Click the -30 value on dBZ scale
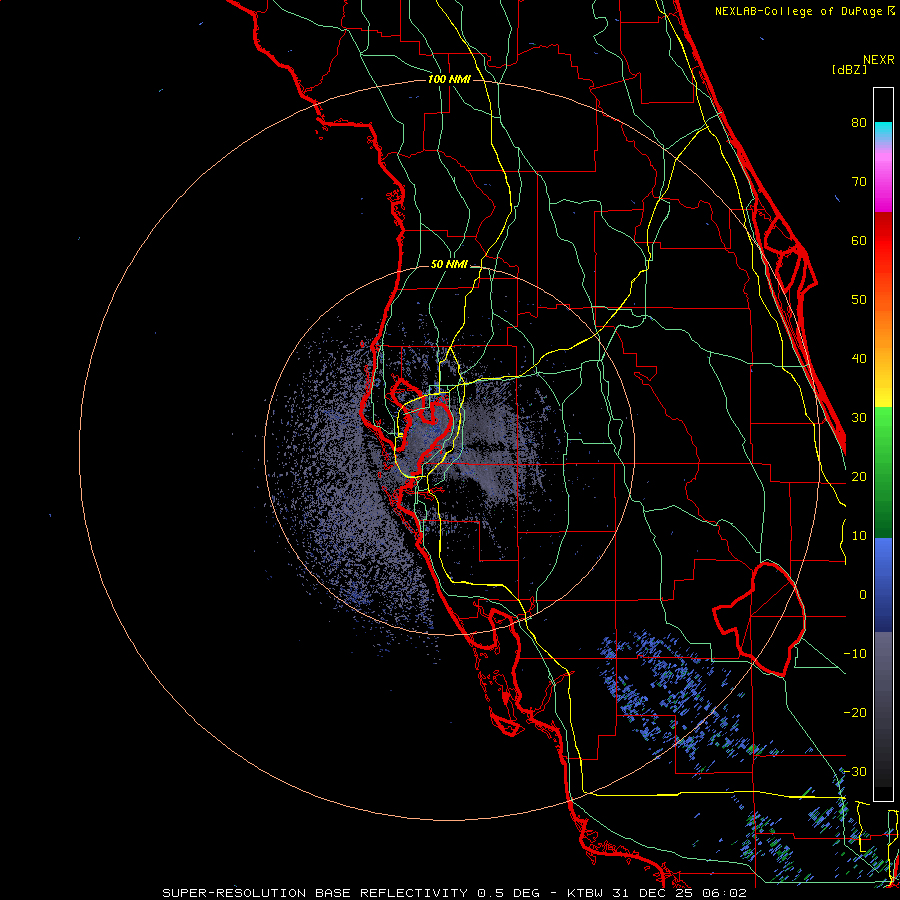 [855, 772]
